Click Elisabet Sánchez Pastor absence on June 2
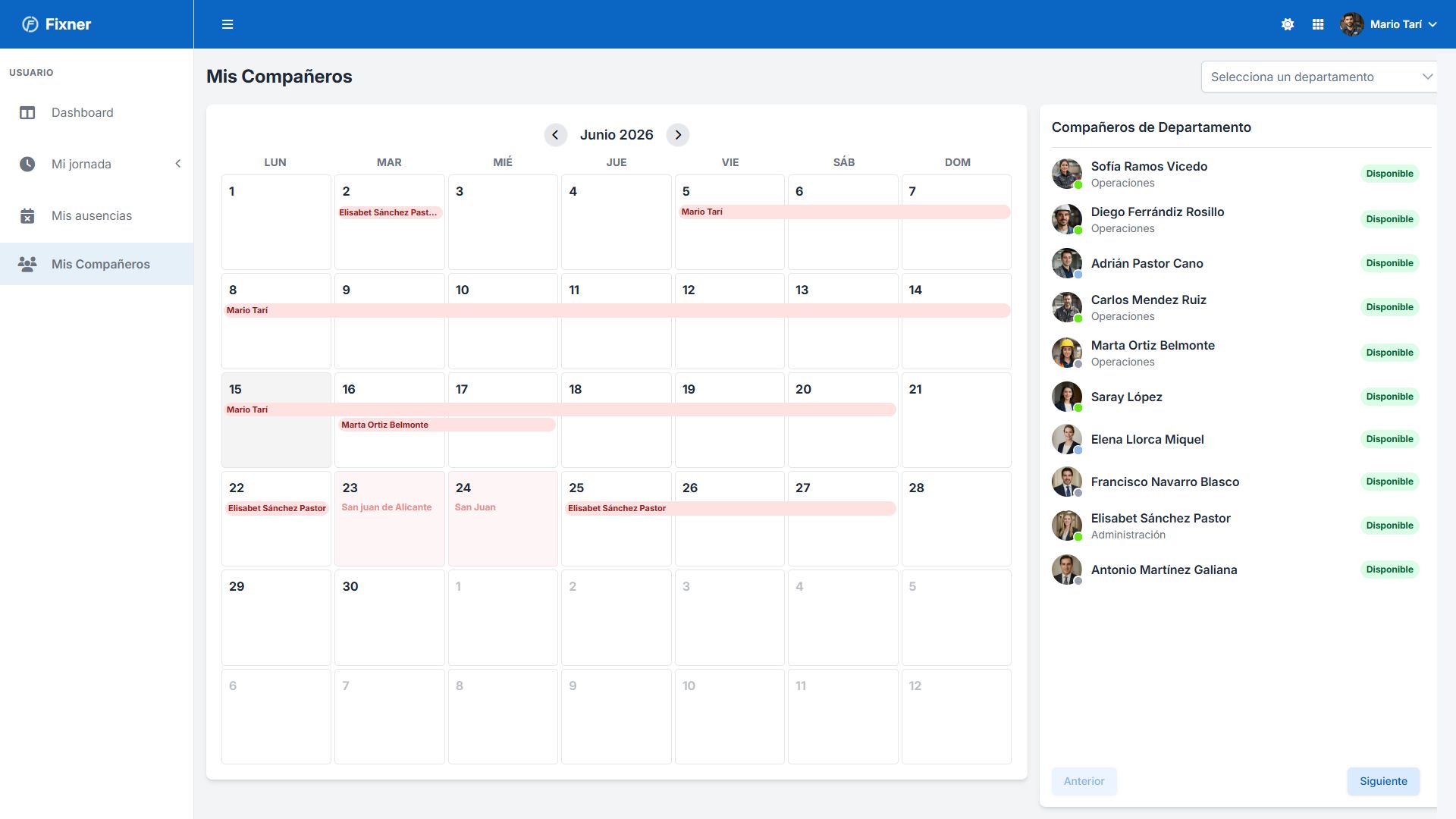 click(389, 212)
